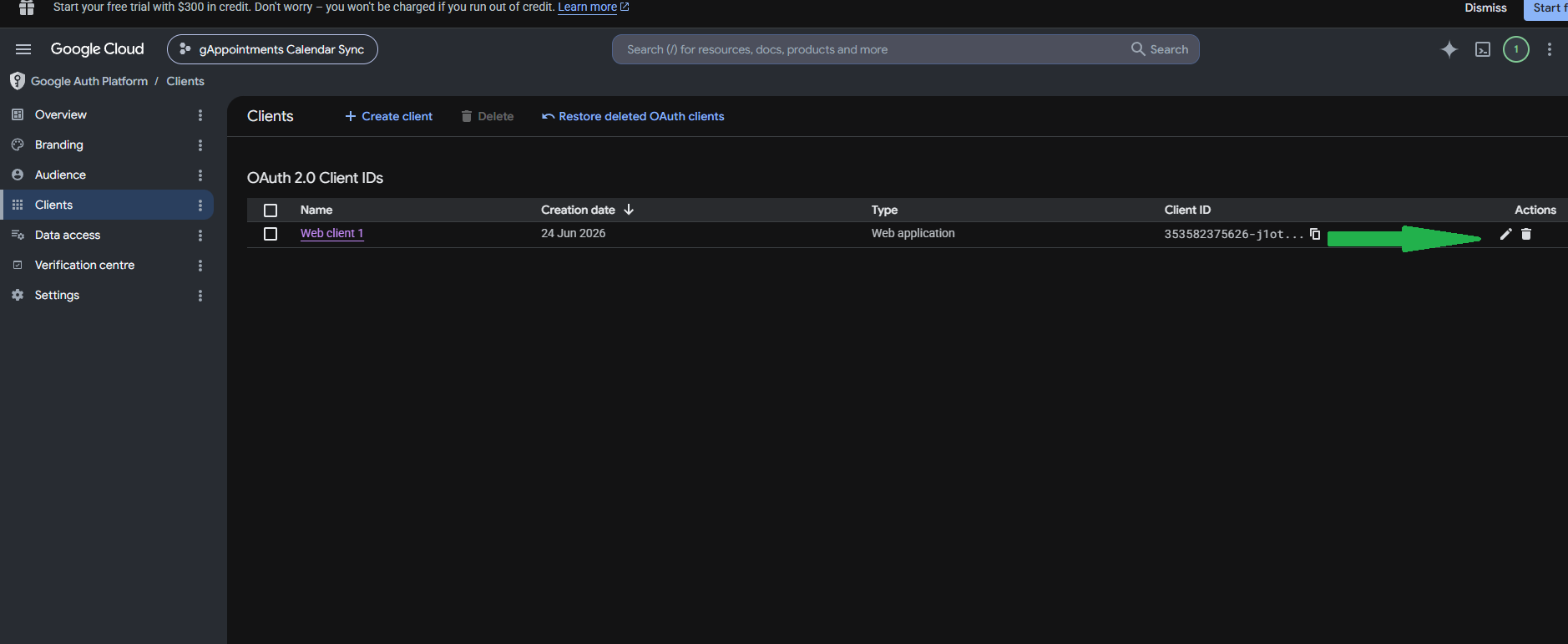Delete Web client 1 with trash icon
This screenshot has height=644, width=1568.
(1526, 234)
